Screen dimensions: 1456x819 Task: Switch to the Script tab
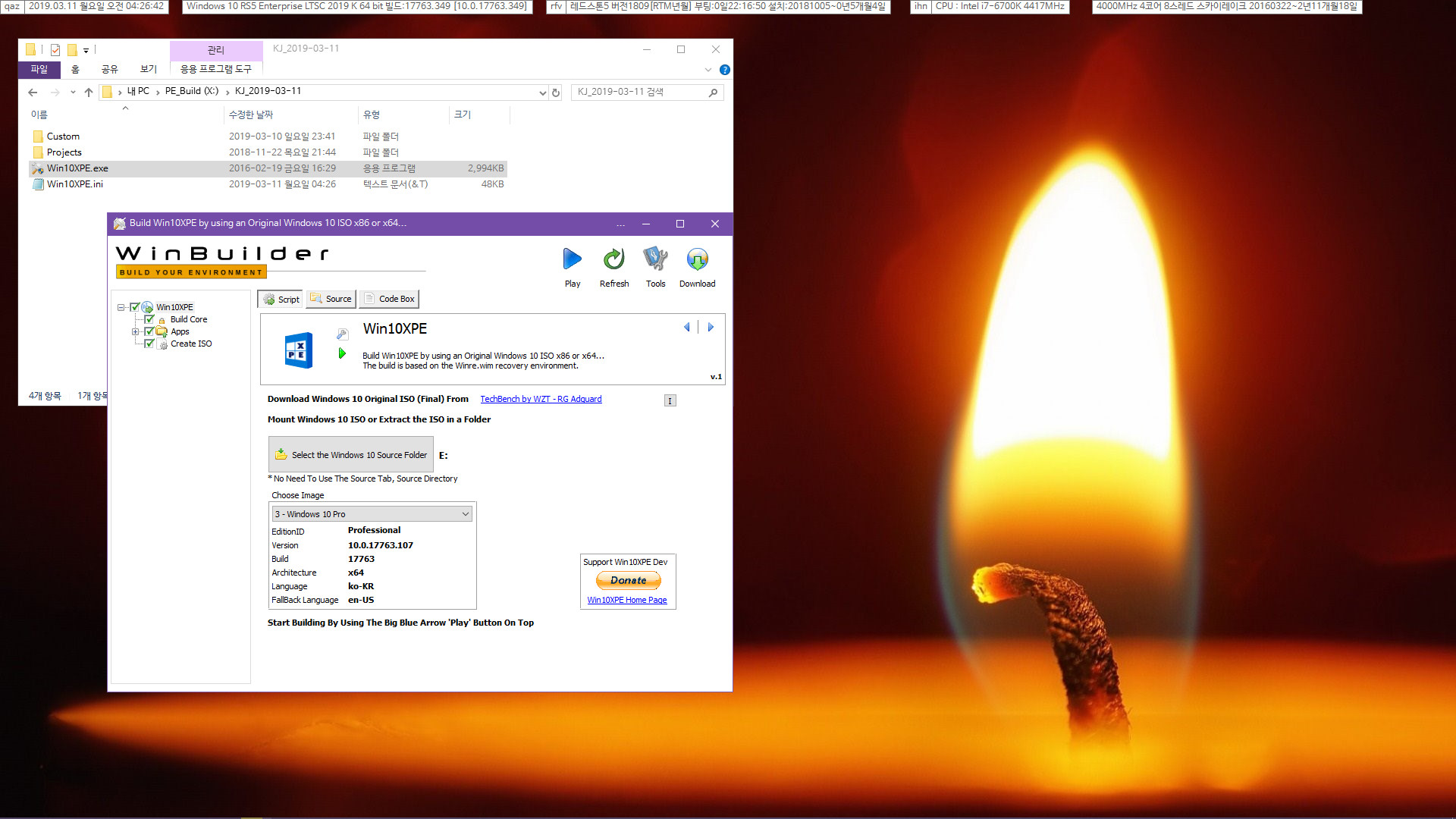pos(281,300)
